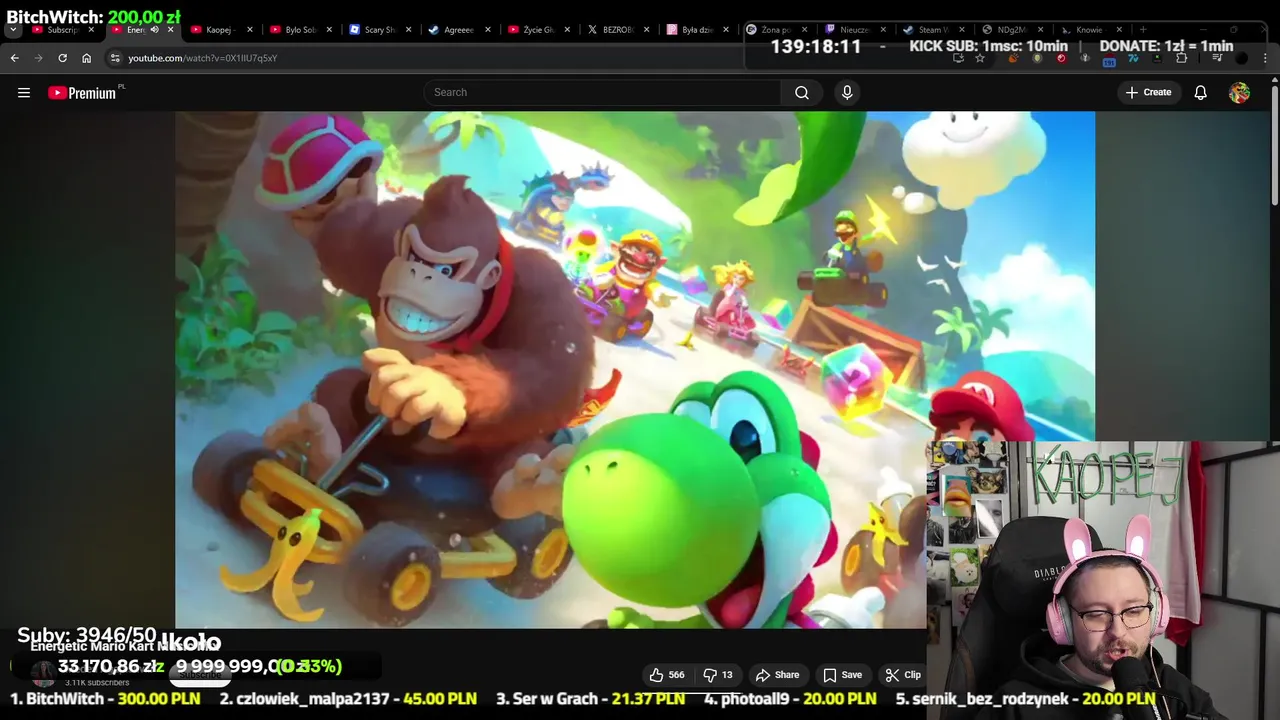Click the YouTube Search input field
Screen dimensions: 1280x720
[603, 92]
